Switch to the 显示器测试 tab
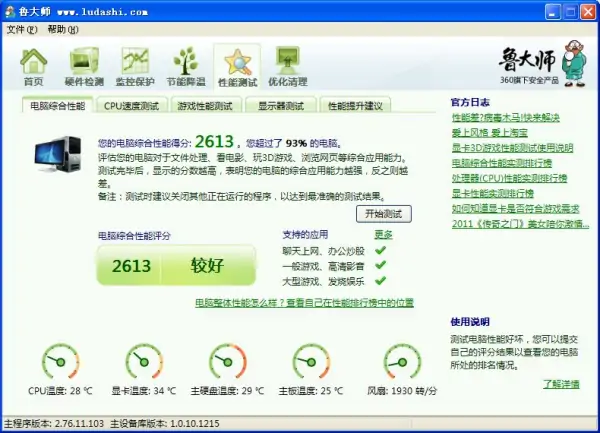The image size is (600, 433). [281, 106]
